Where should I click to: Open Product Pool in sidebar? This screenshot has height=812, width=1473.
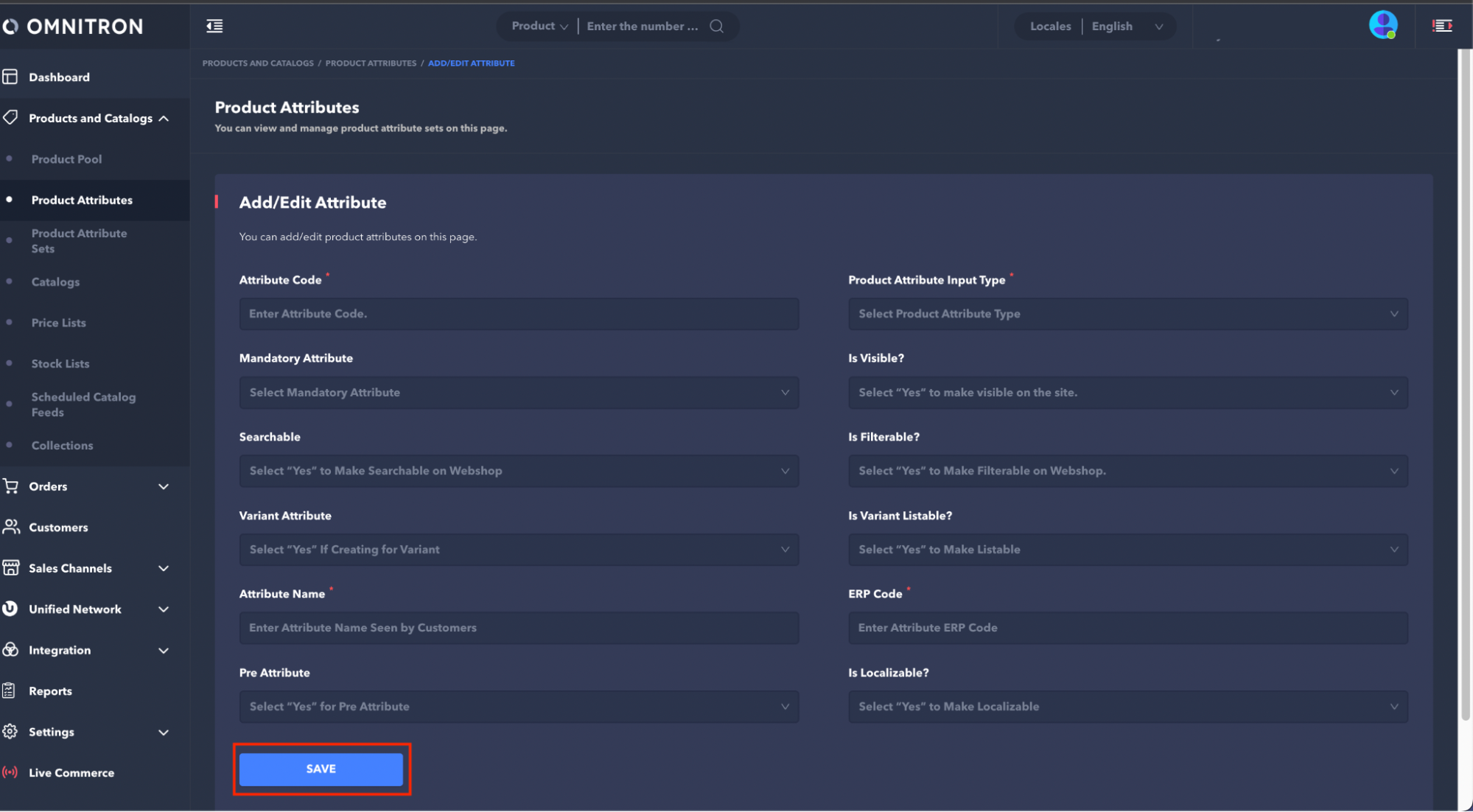click(x=66, y=159)
